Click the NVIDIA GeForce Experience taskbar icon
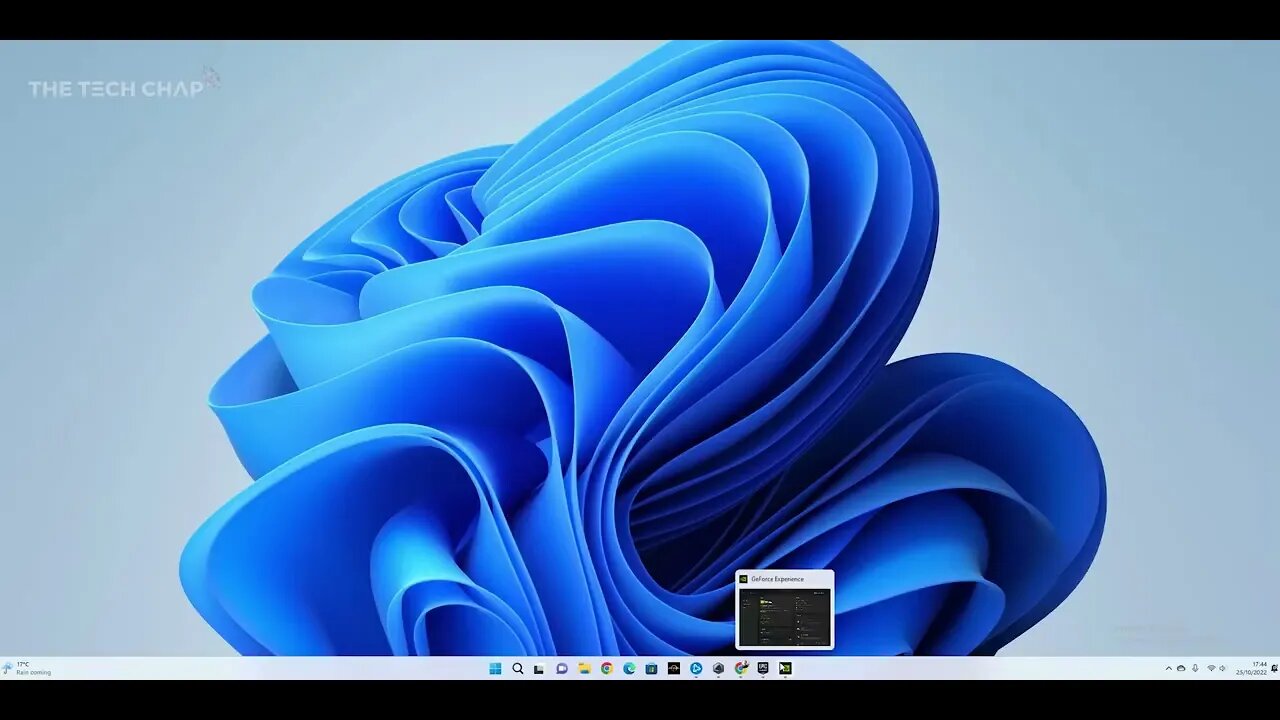This screenshot has width=1280, height=720. [x=785, y=668]
